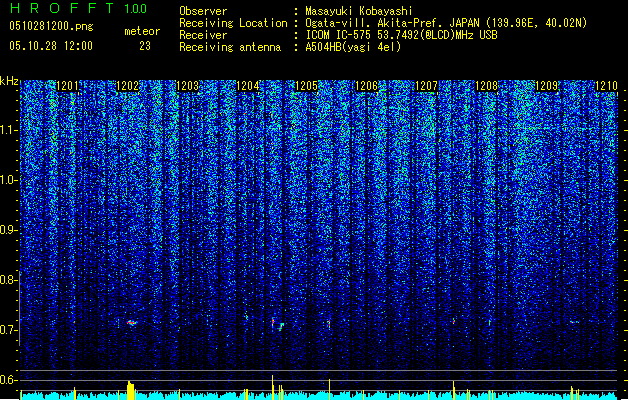The width and height of the screenshot is (629, 400).
Task: Click the kHz axis unit label
Action: pyautogui.click(x=9, y=81)
